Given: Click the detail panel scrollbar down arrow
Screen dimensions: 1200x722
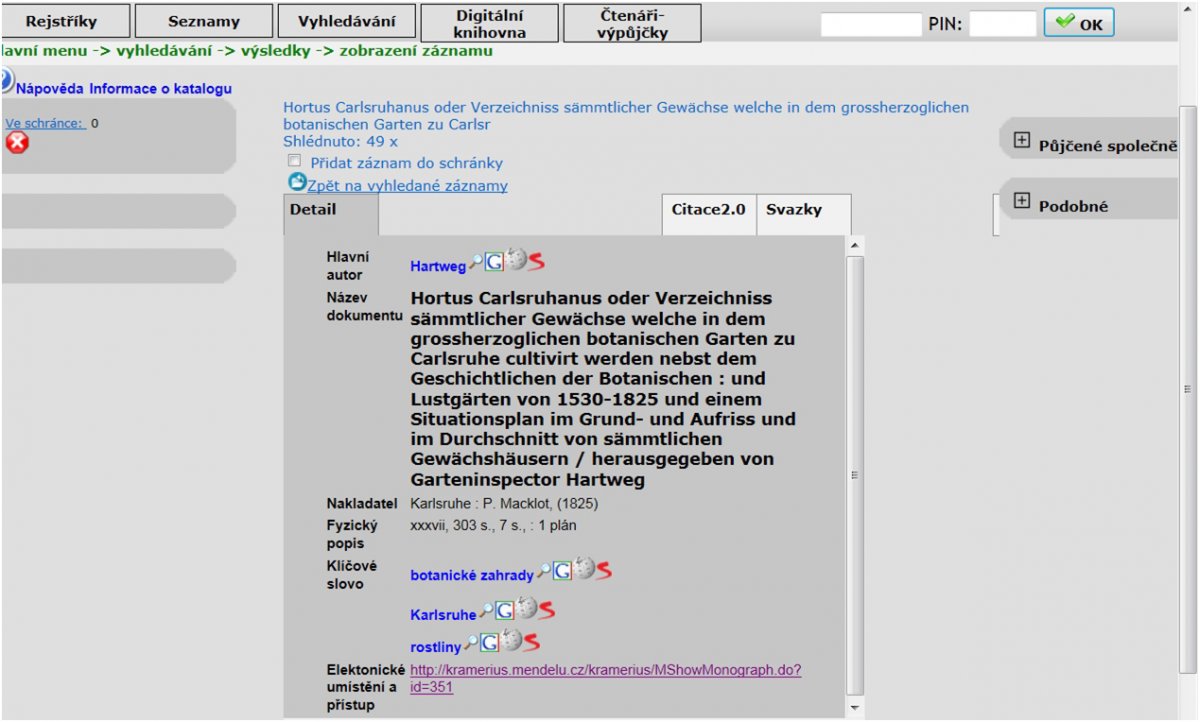Looking at the screenshot, I should 854,707.
